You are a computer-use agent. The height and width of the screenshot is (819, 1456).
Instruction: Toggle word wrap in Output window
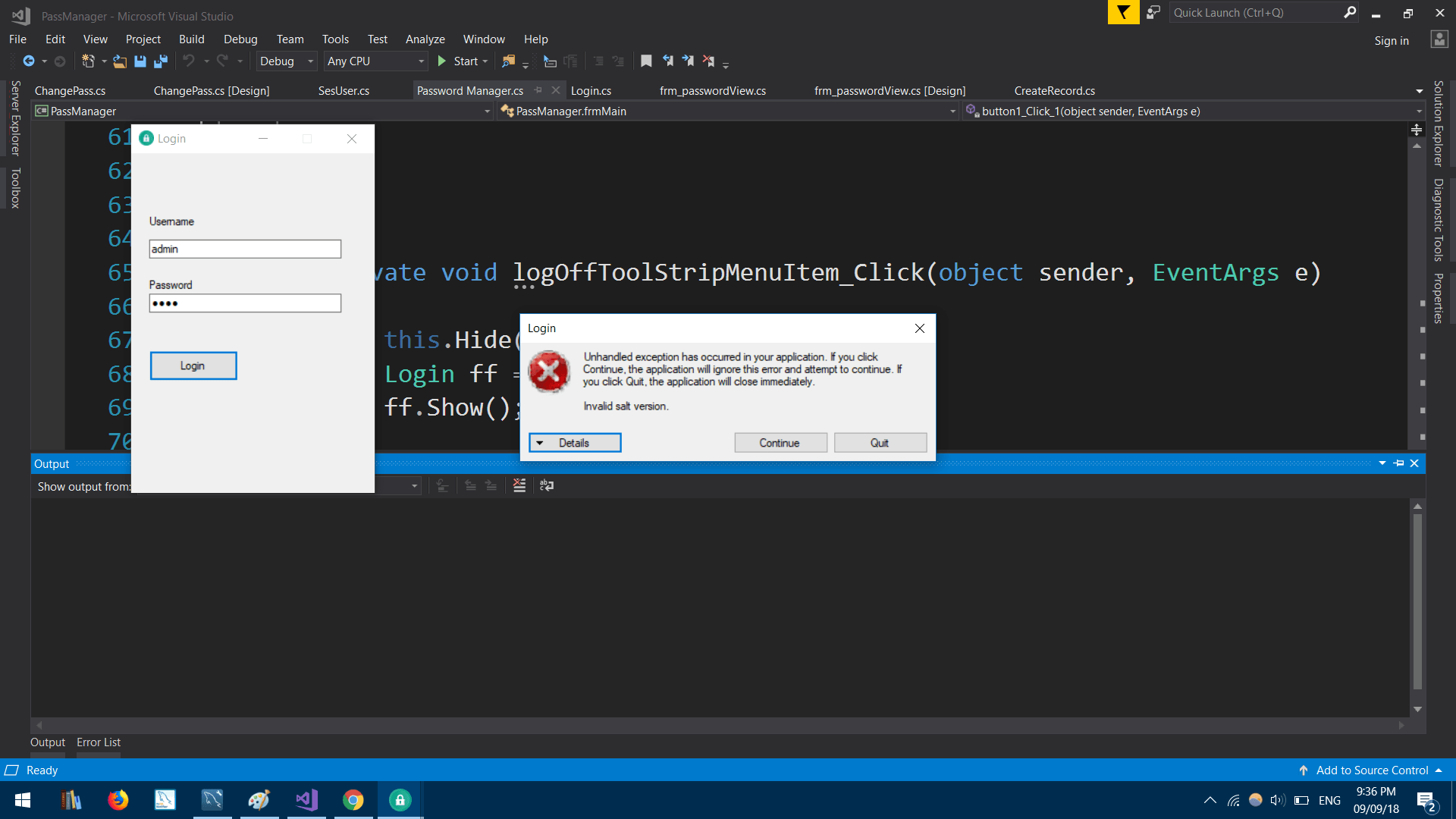547,485
